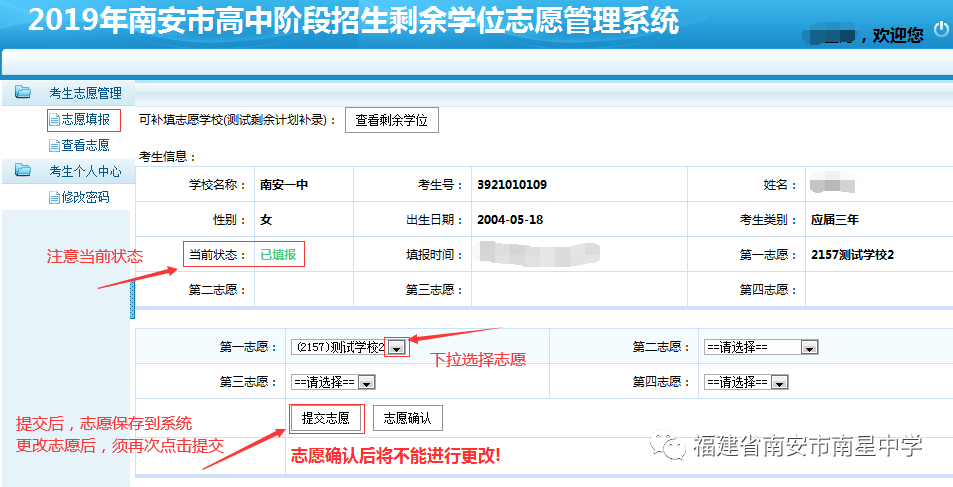Click the school name 南安一中
The image size is (953, 487).
point(284,185)
